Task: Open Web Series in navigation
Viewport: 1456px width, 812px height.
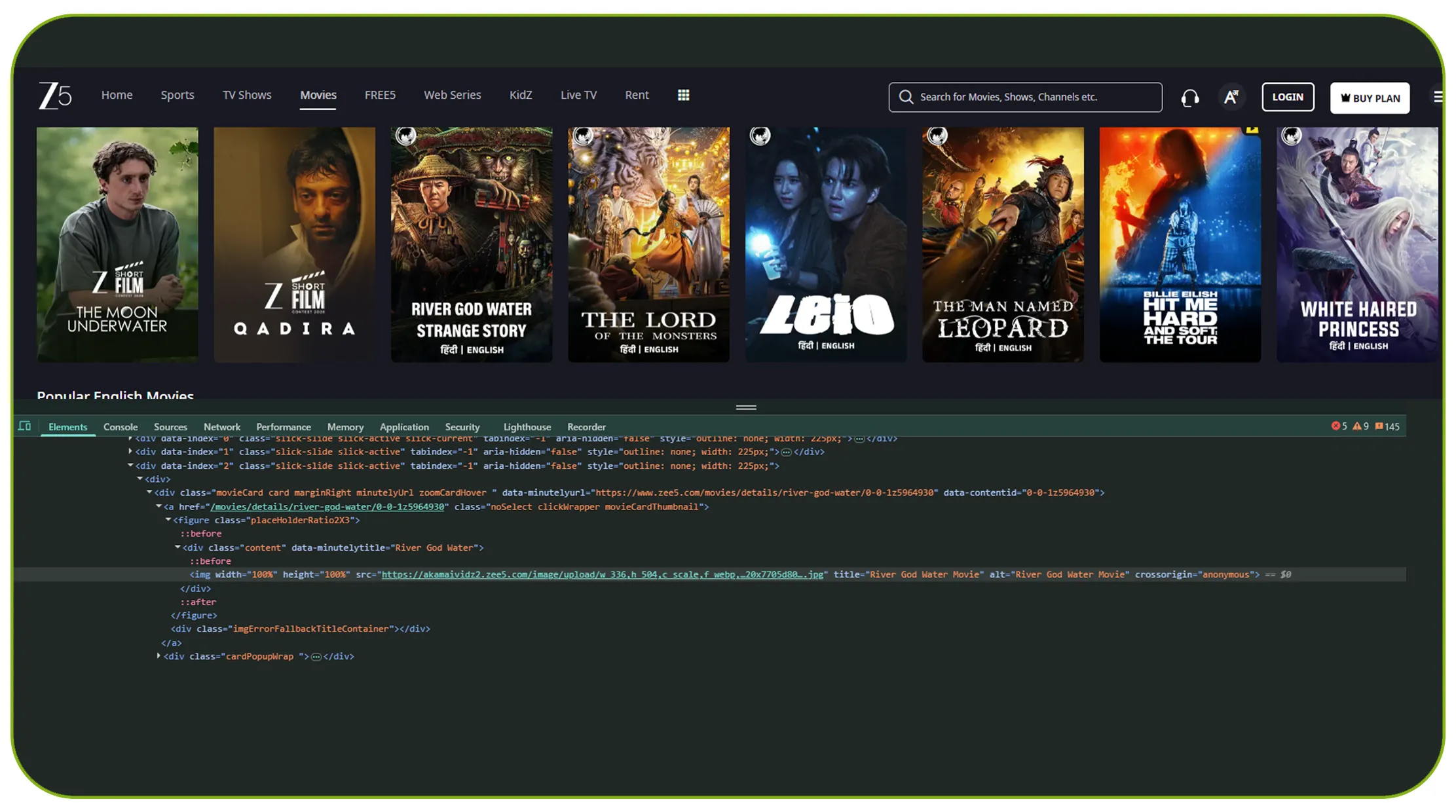Action: click(x=452, y=95)
